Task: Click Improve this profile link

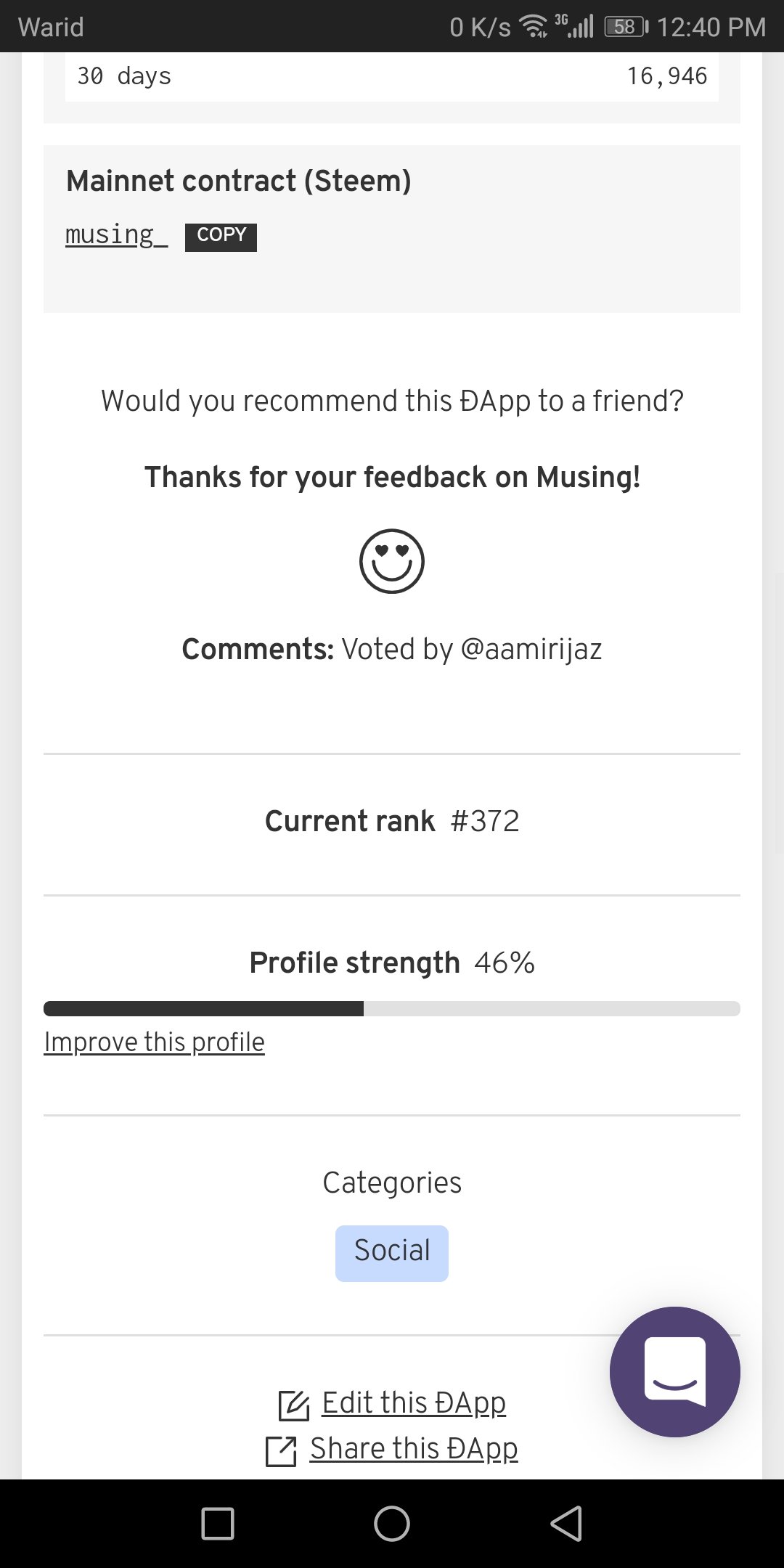Action: click(154, 1042)
